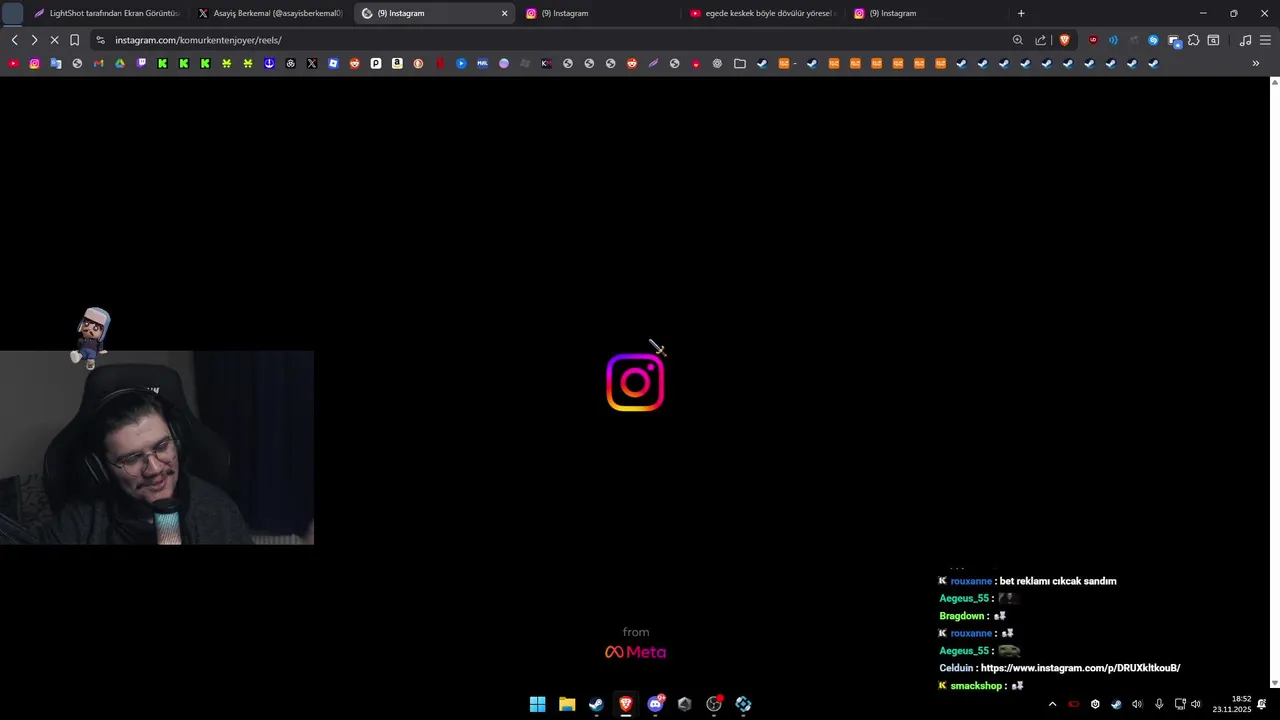The height and width of the screenshot is (720, 1280).
Task: Open the Brave hamburger menu
Action: coord(1266,40)
